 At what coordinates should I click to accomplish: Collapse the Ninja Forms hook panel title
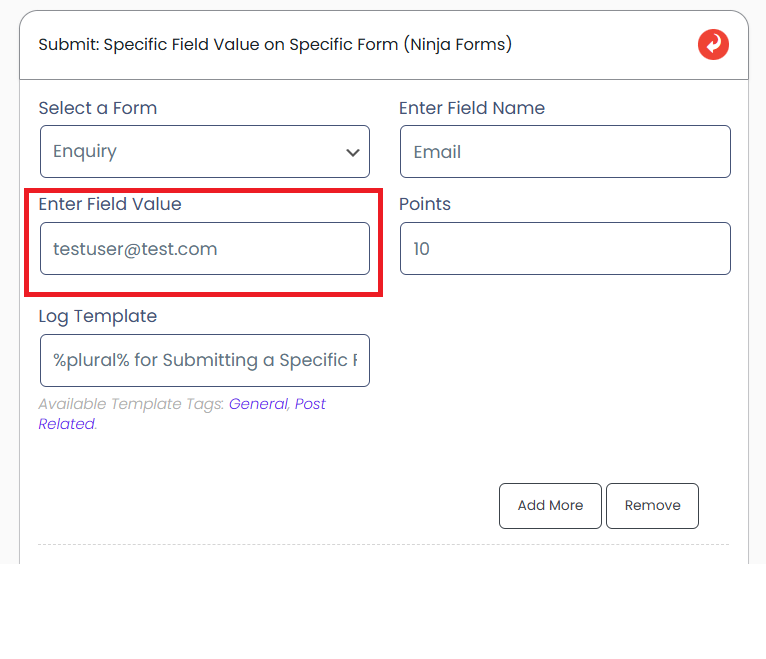275,45
